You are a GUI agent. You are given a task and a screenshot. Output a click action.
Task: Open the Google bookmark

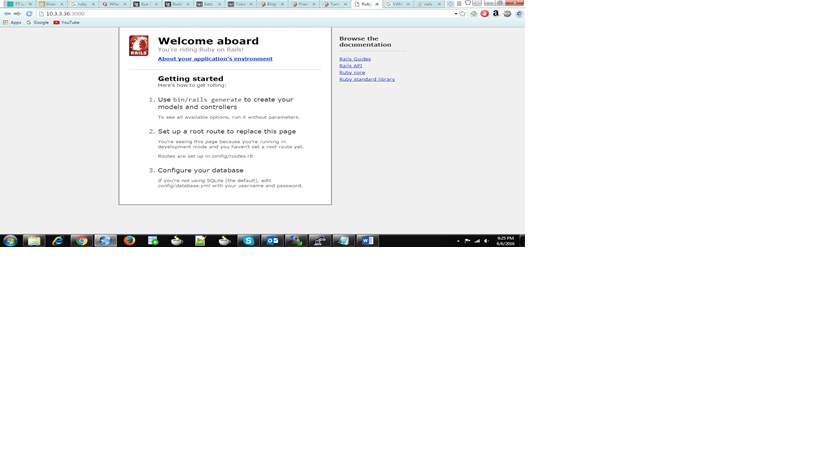pos(37,22)
